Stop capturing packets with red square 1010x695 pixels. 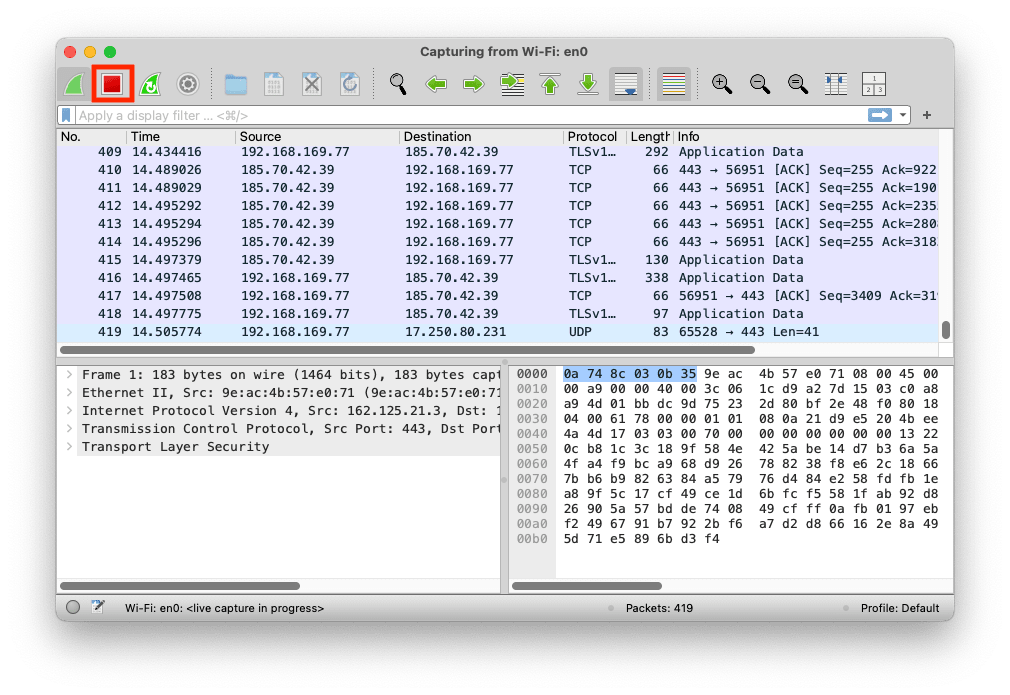pyautogui.click(x=113, y=84)
